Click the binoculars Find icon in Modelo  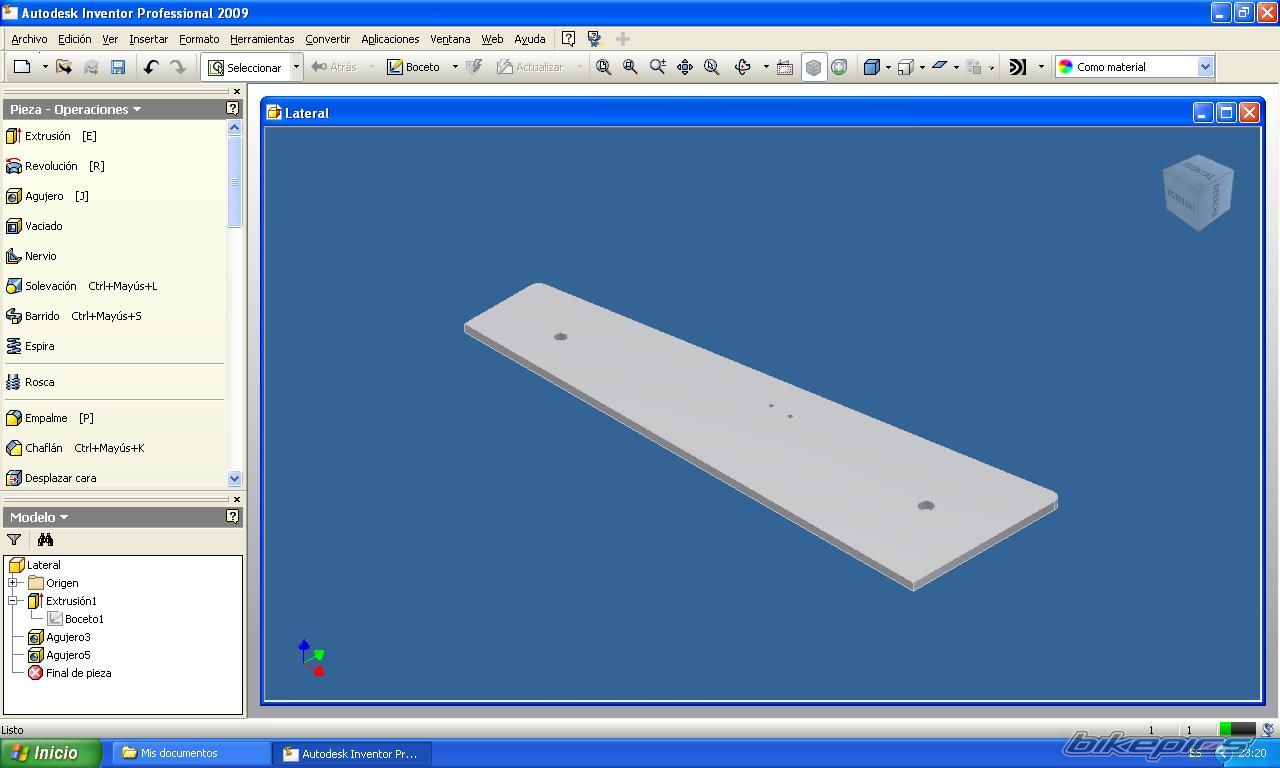click(45, 539)
